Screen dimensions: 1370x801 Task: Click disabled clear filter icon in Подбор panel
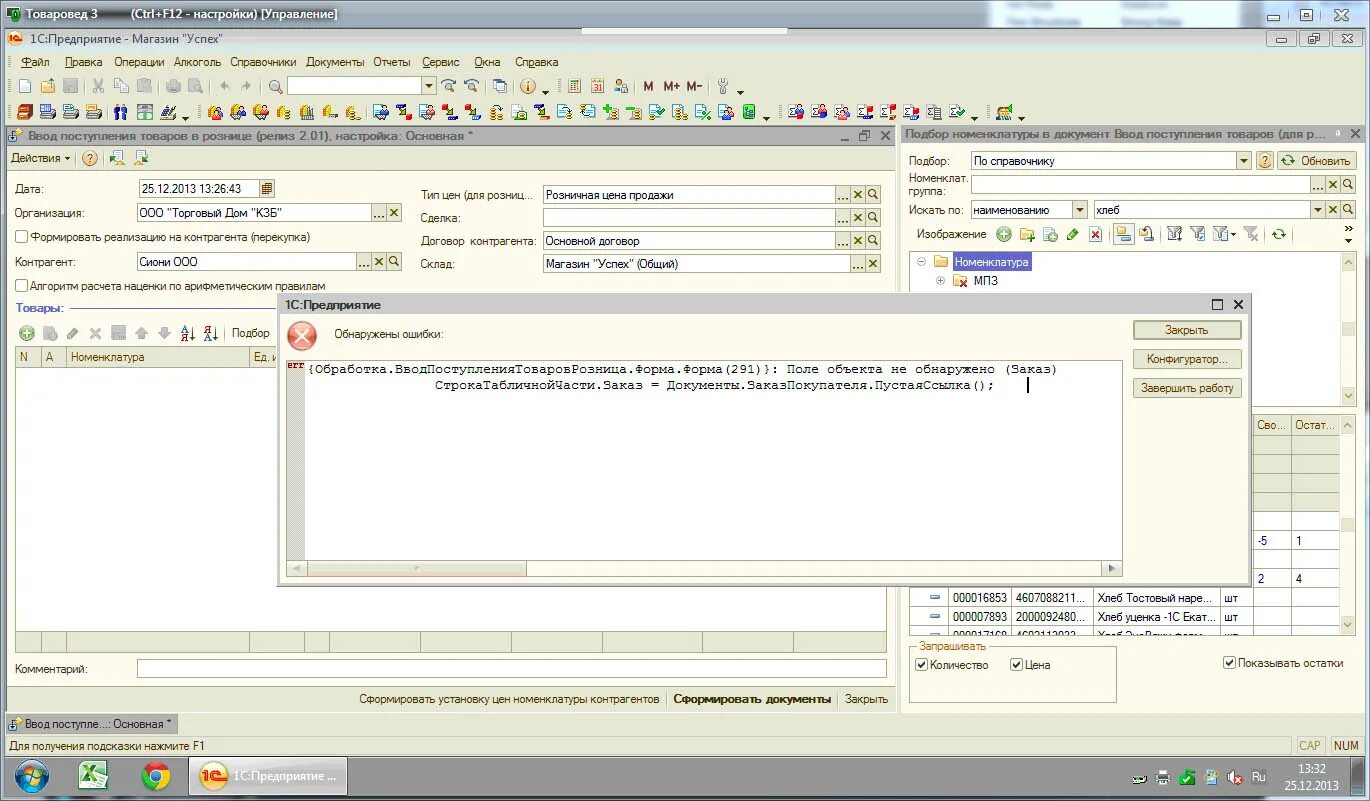[x=1250, y=234]
